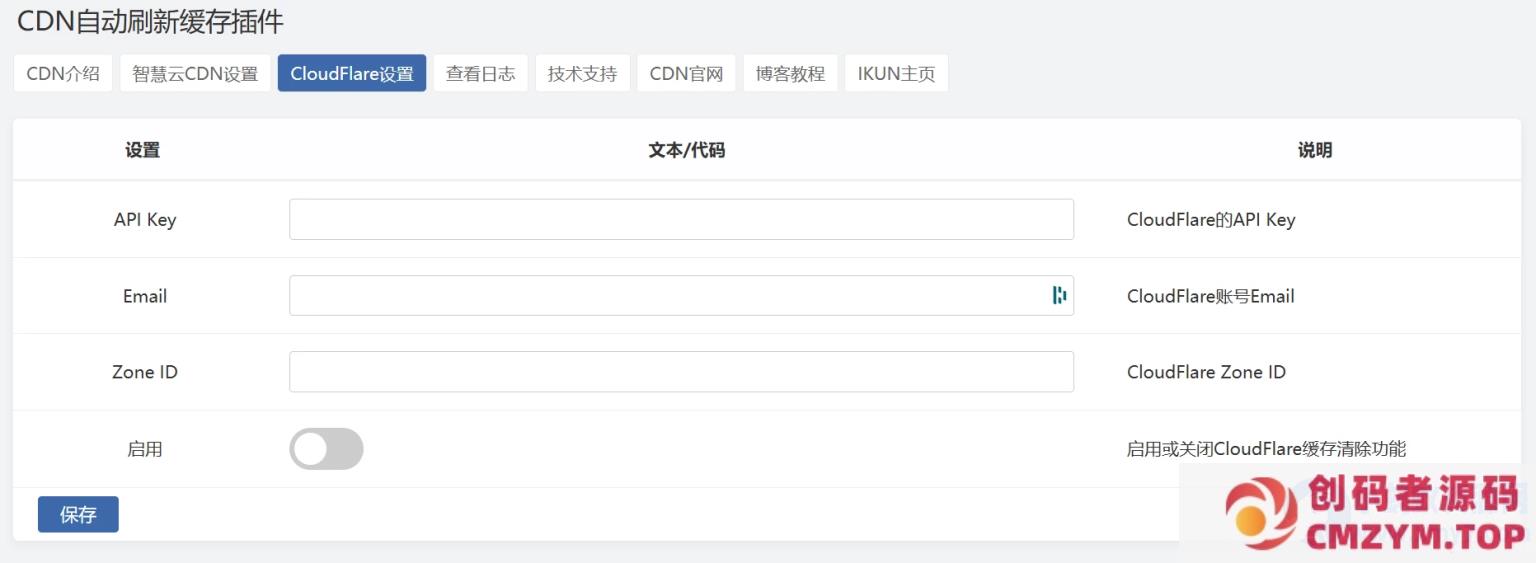Screen dimensions: 1536x563
Task: Focus the API Key input field
Action: click(x=681, y=219)
